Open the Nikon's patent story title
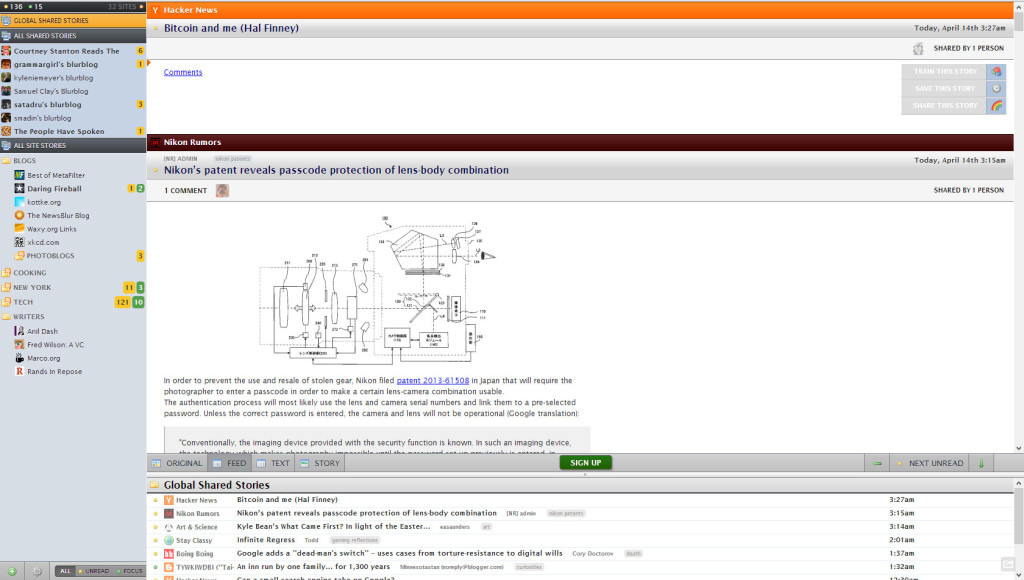The image size is (1024, 580). 336,170
